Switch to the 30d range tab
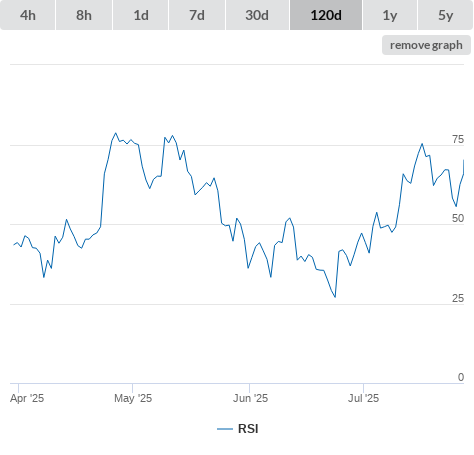 (257, 15)
